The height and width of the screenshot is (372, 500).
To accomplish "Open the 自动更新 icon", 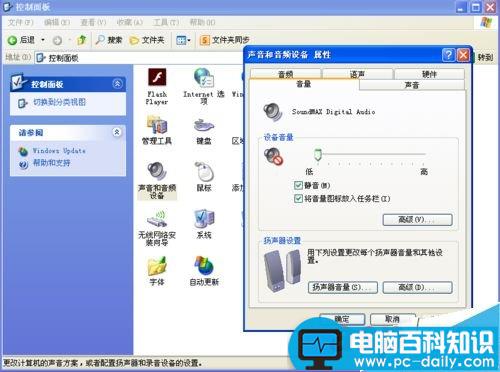I will pyautogui.click(x=204, y=266).
